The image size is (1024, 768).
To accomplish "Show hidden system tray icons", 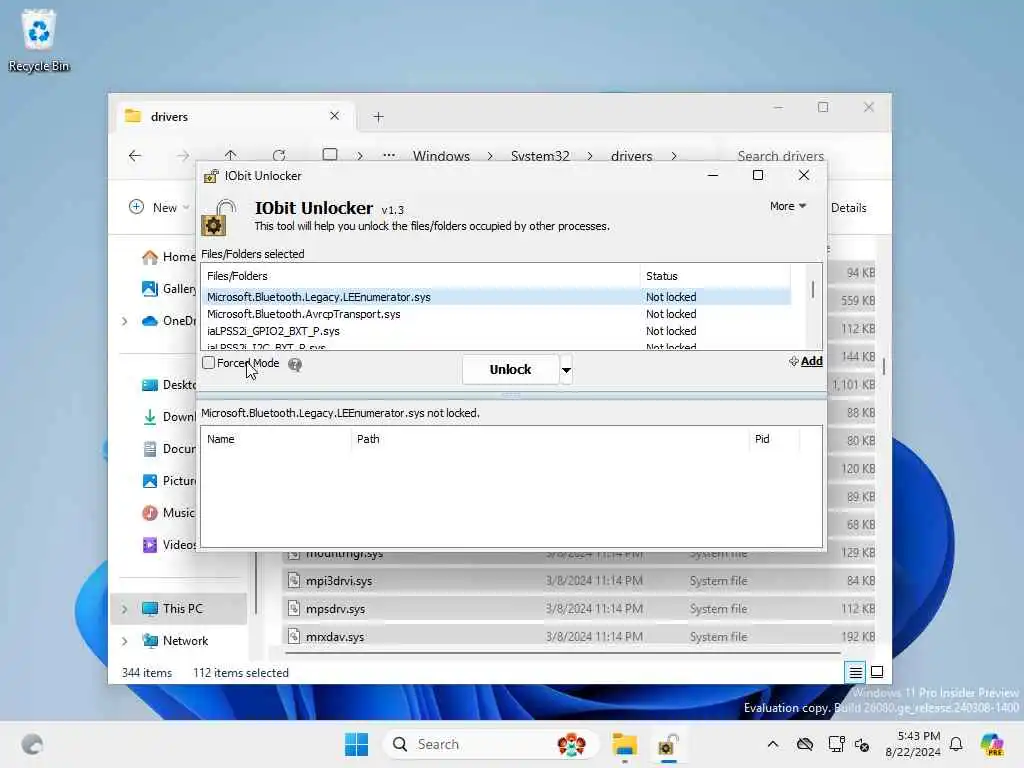I will (x=773, y=744).
